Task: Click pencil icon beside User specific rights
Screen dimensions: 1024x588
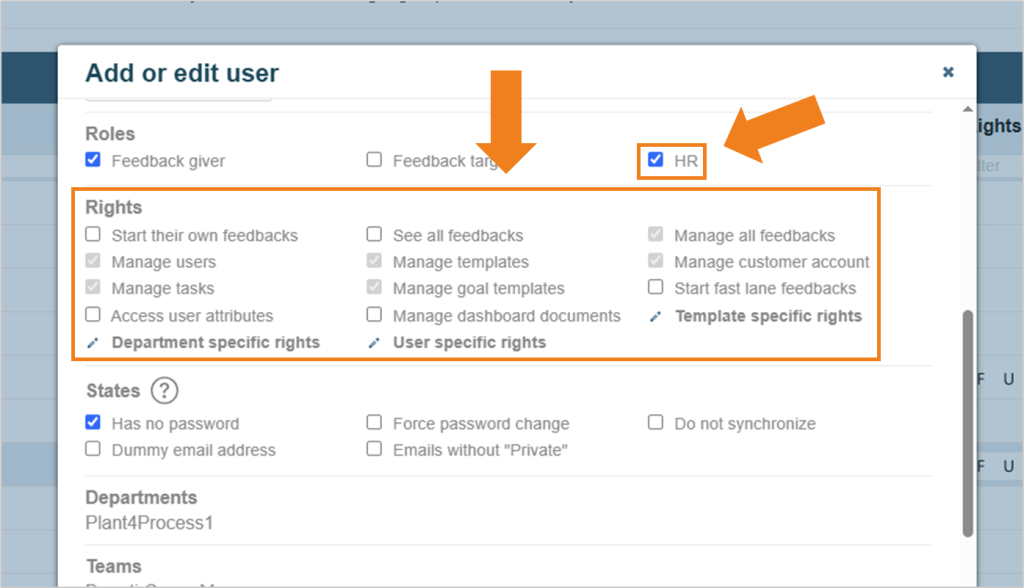Action: click(374, 343)
